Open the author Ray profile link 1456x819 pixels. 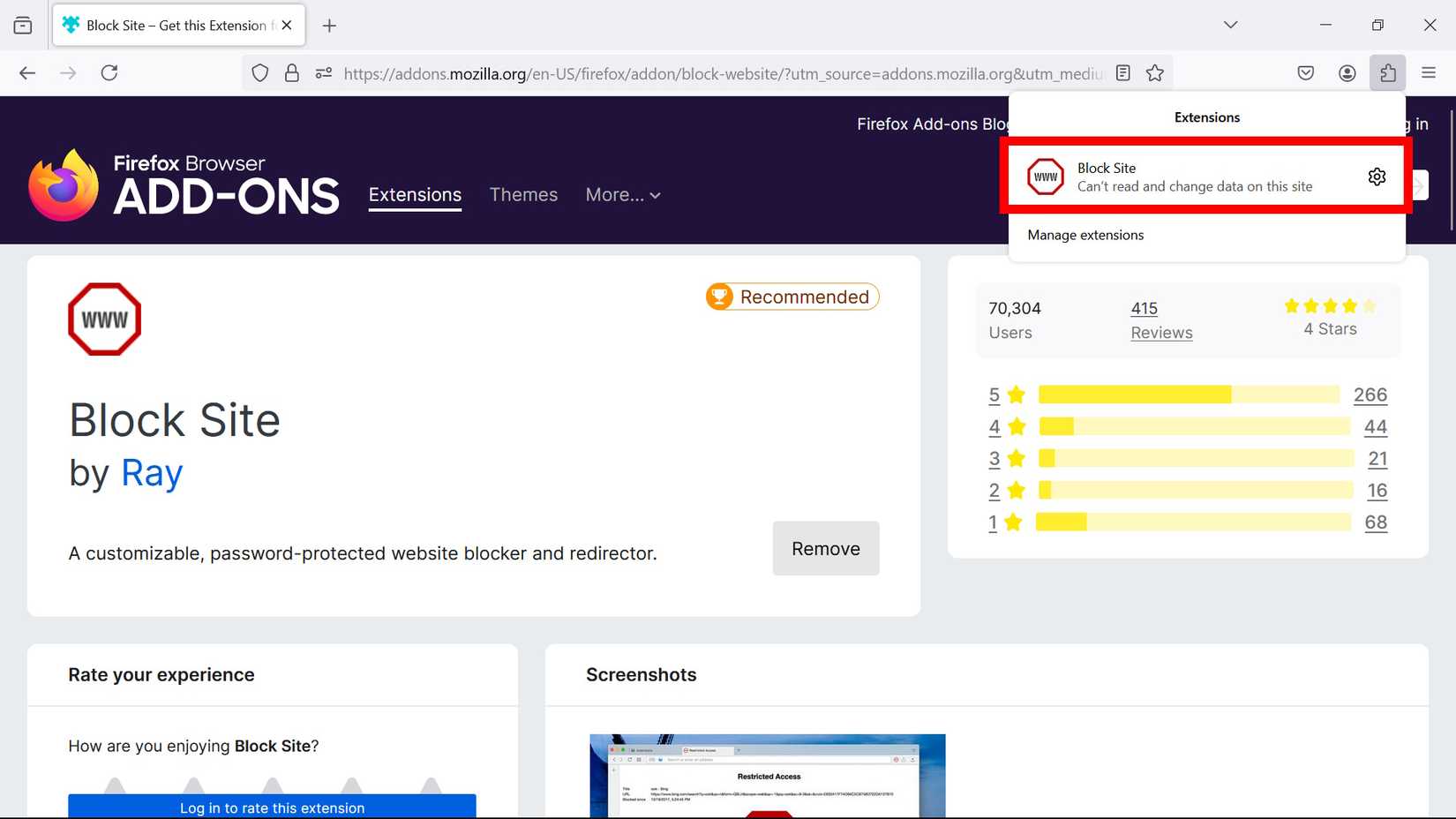tap(152, 473)
